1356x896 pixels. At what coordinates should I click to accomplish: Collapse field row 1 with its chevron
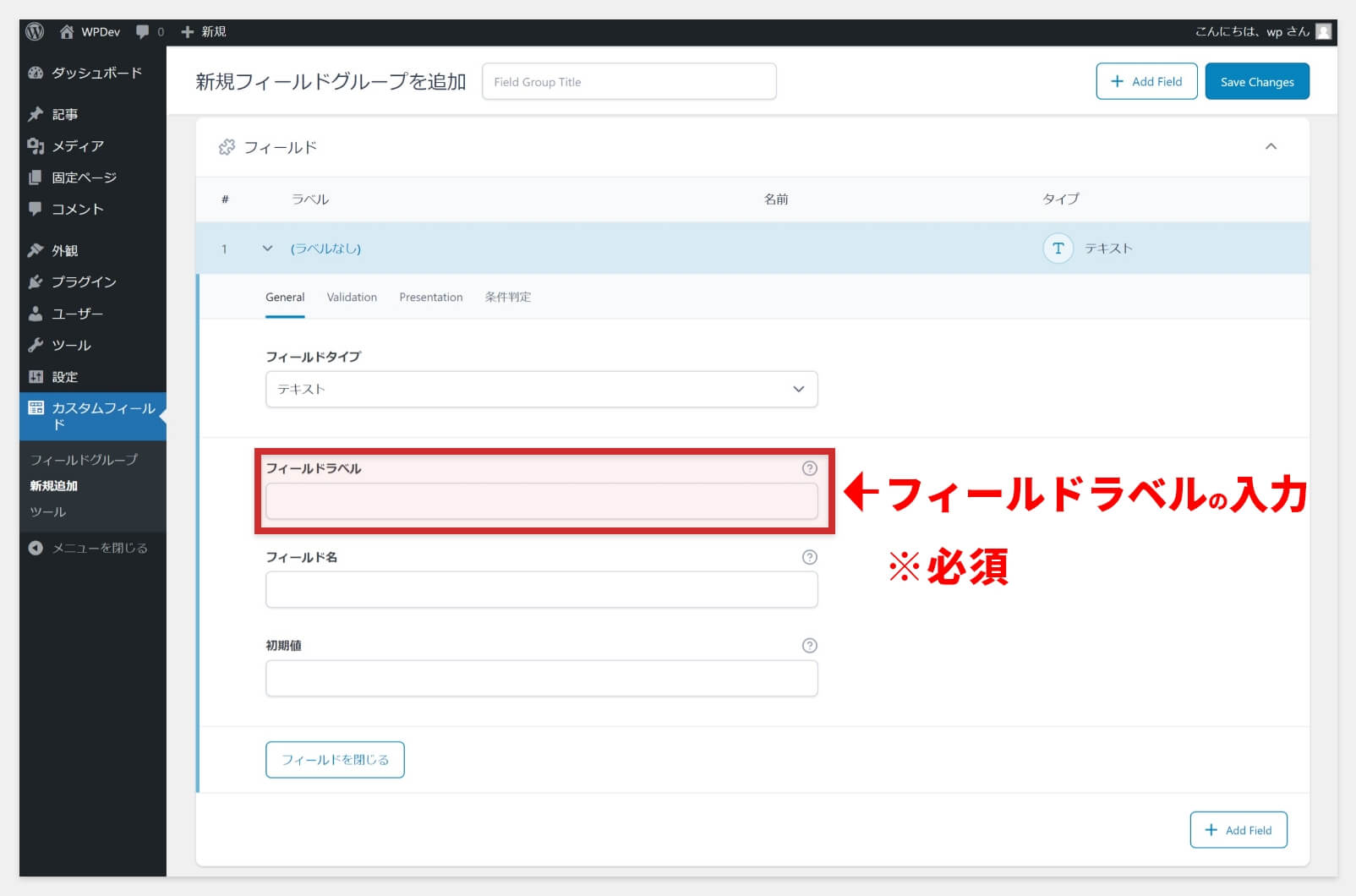pos(267,249)
